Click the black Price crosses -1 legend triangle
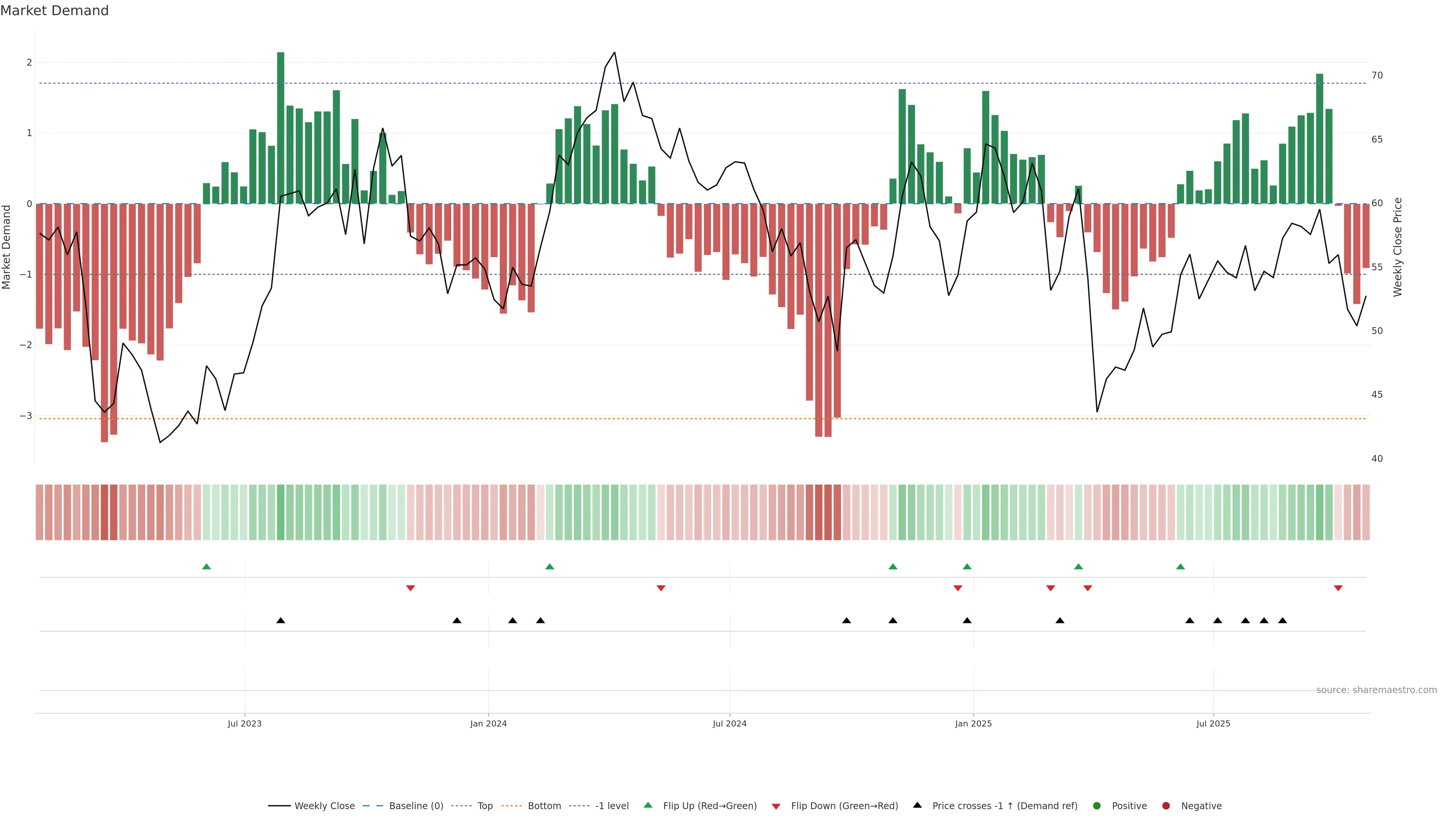This screenshot has width=1456, height=819. pos(917,805)
